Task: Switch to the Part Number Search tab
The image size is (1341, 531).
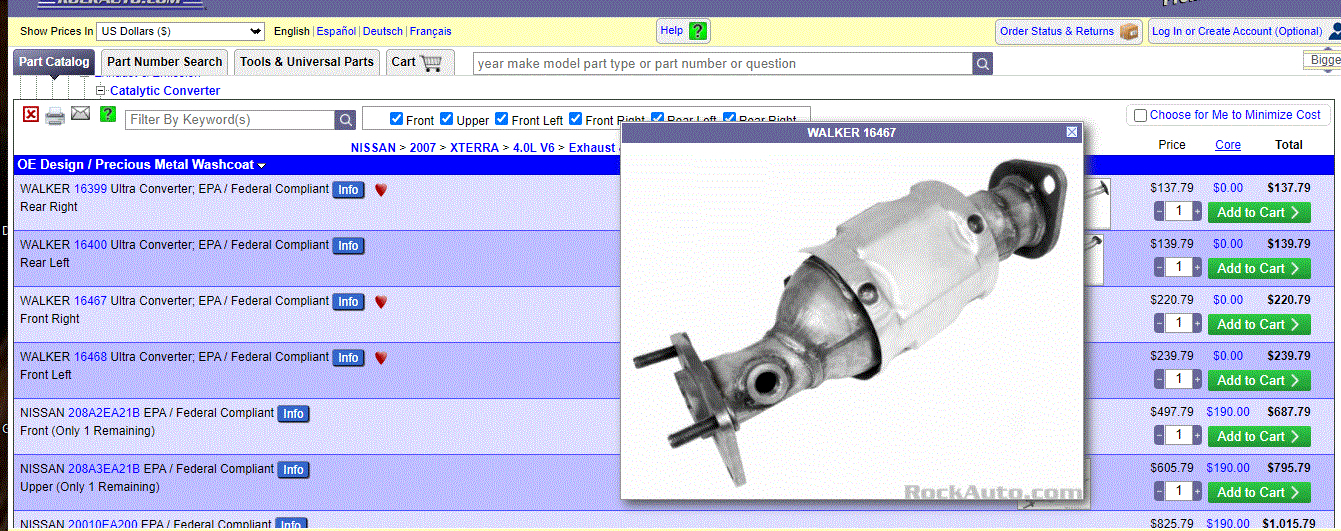Action: tap(165, 62)
